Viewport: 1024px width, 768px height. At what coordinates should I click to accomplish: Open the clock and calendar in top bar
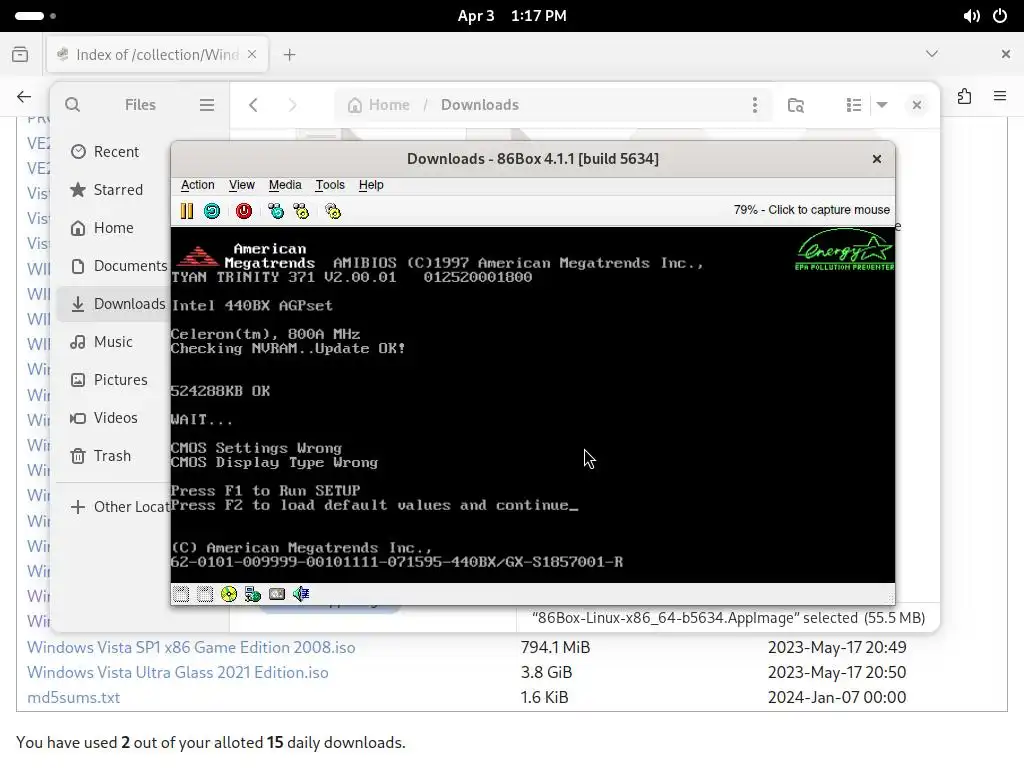(512, 16)
